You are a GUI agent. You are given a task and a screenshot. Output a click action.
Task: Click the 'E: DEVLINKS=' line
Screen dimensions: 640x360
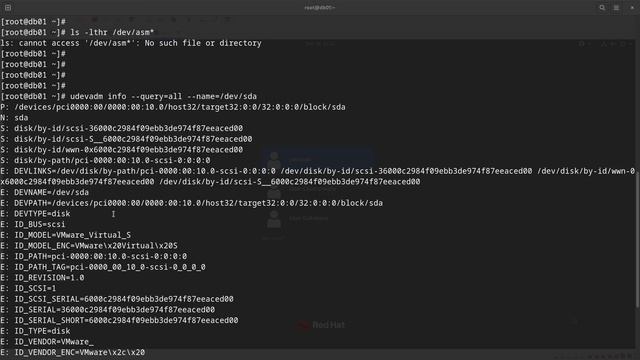[x=318, y=171]
